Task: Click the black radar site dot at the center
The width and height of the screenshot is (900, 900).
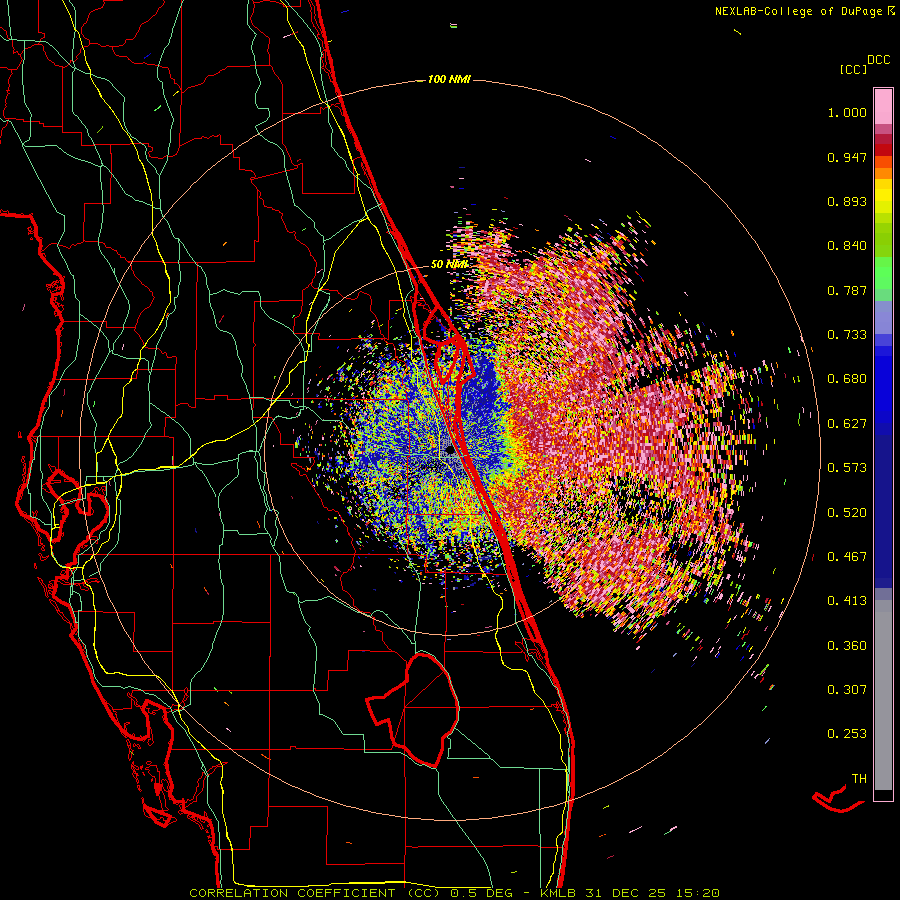Action: click(x=451, y=452)
